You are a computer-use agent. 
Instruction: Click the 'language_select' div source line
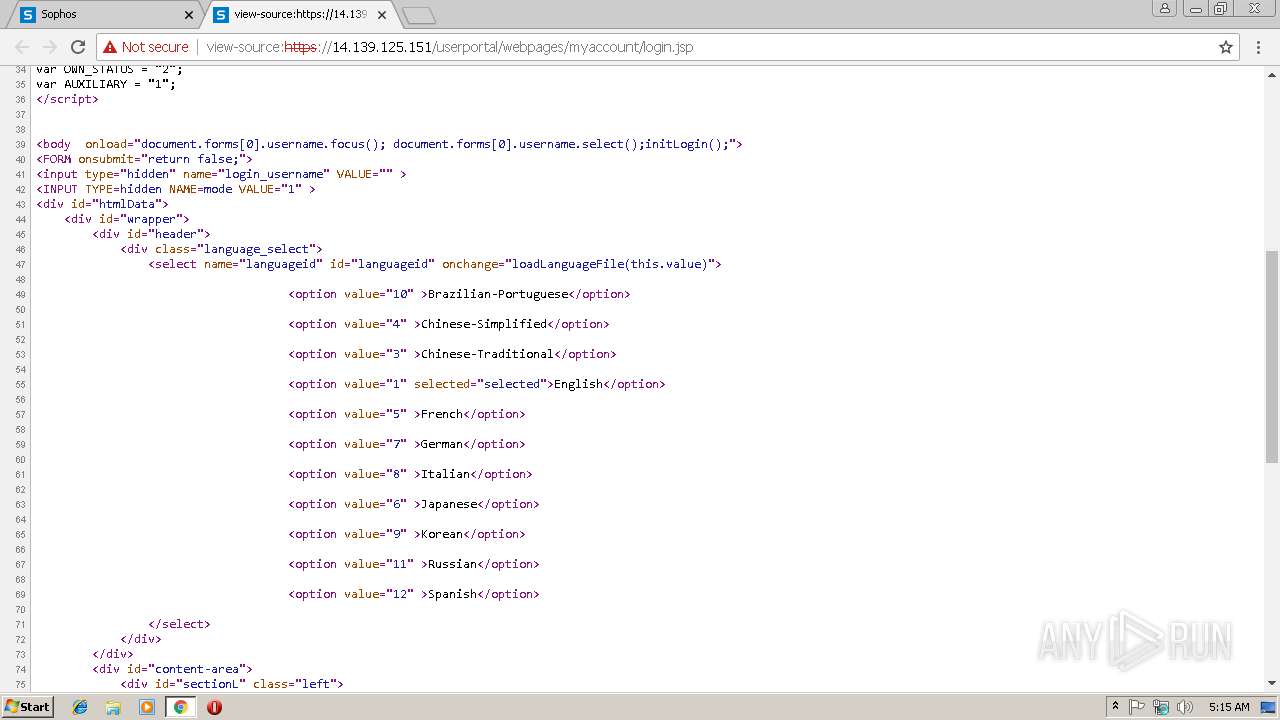pyautogui.click(x=222, y=249)
